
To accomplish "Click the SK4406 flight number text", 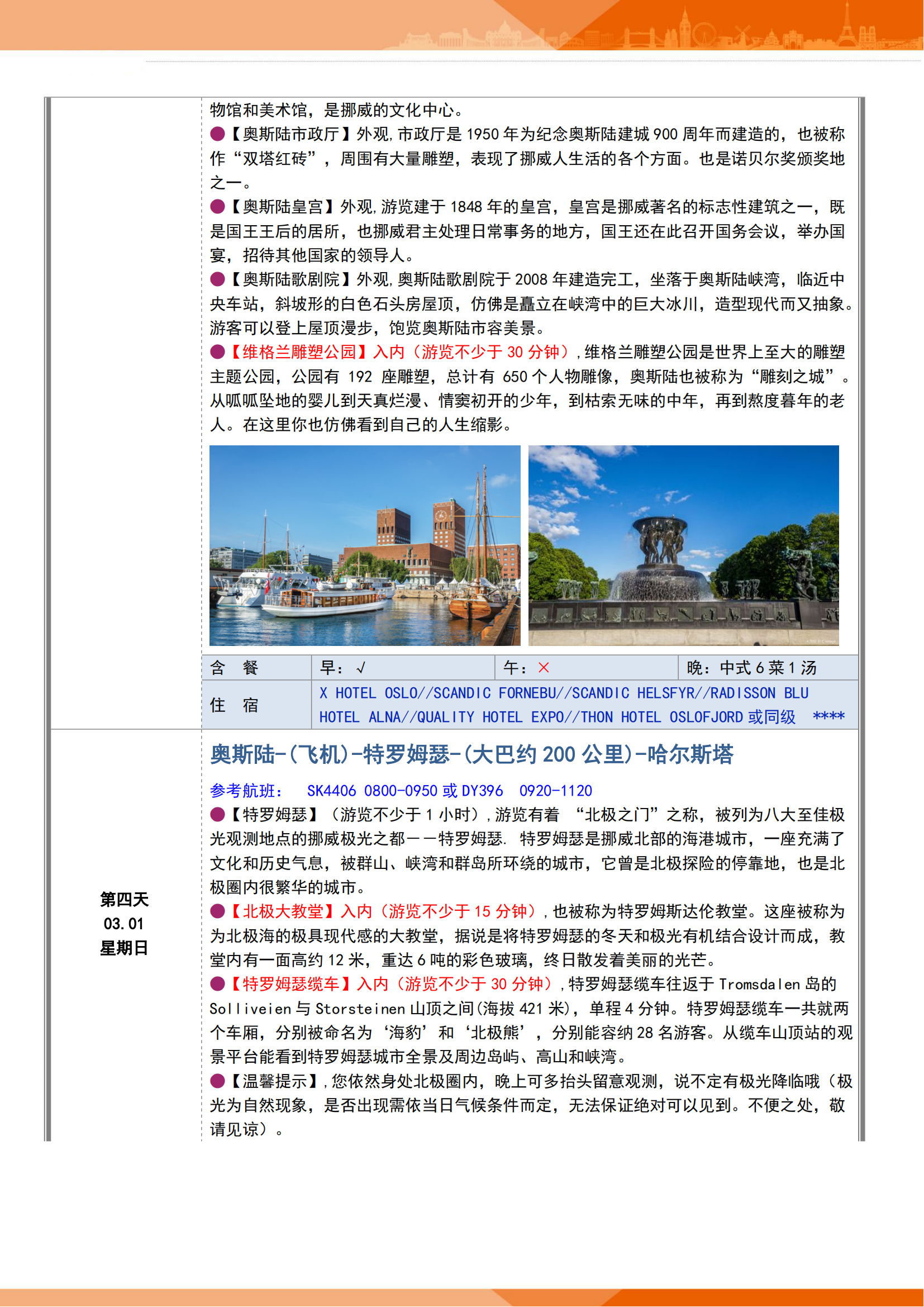I will [332, 791].
